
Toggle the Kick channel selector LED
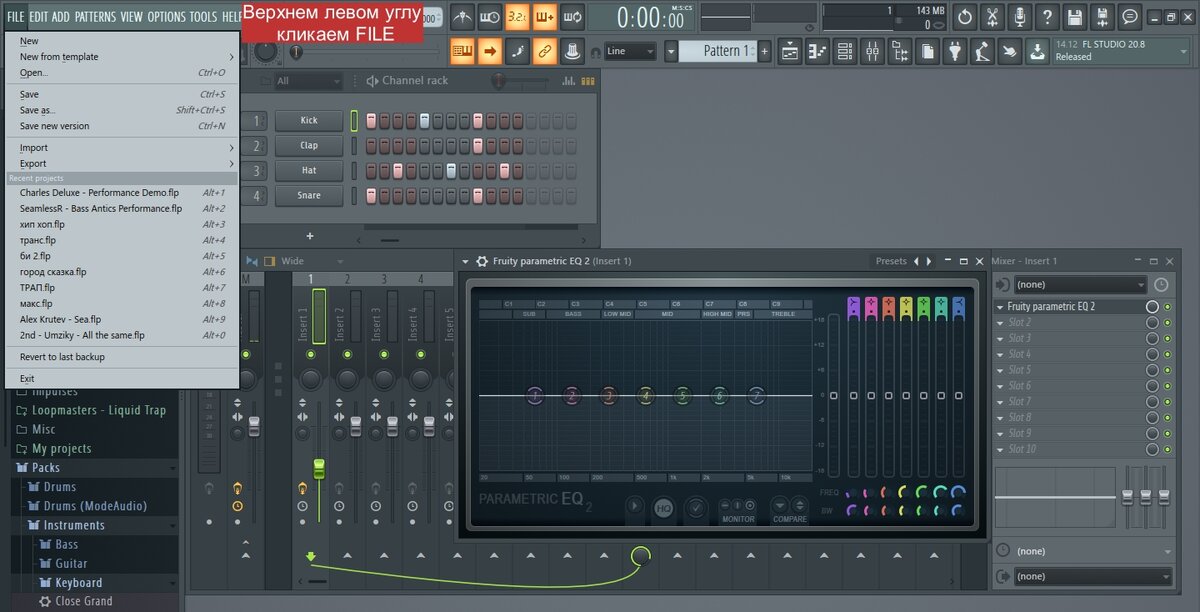(354, 120)
